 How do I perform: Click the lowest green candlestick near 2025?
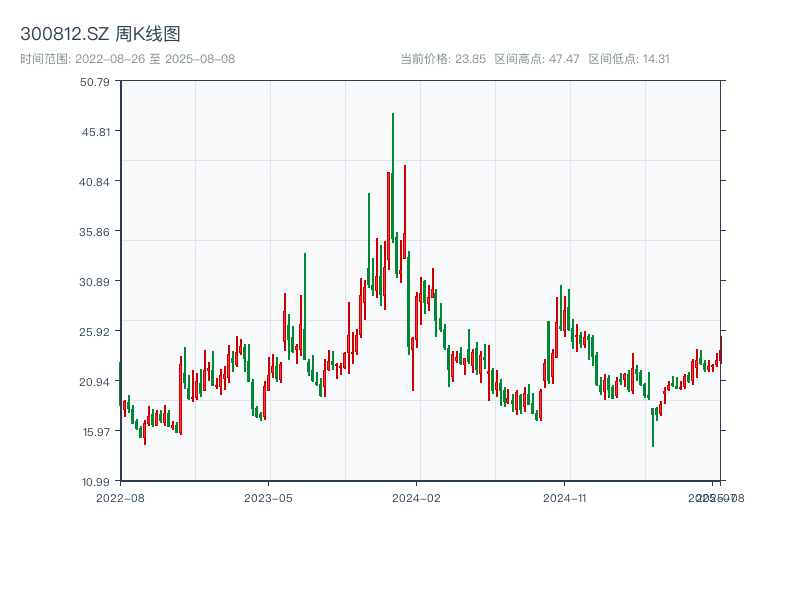(x=653, y=428)
